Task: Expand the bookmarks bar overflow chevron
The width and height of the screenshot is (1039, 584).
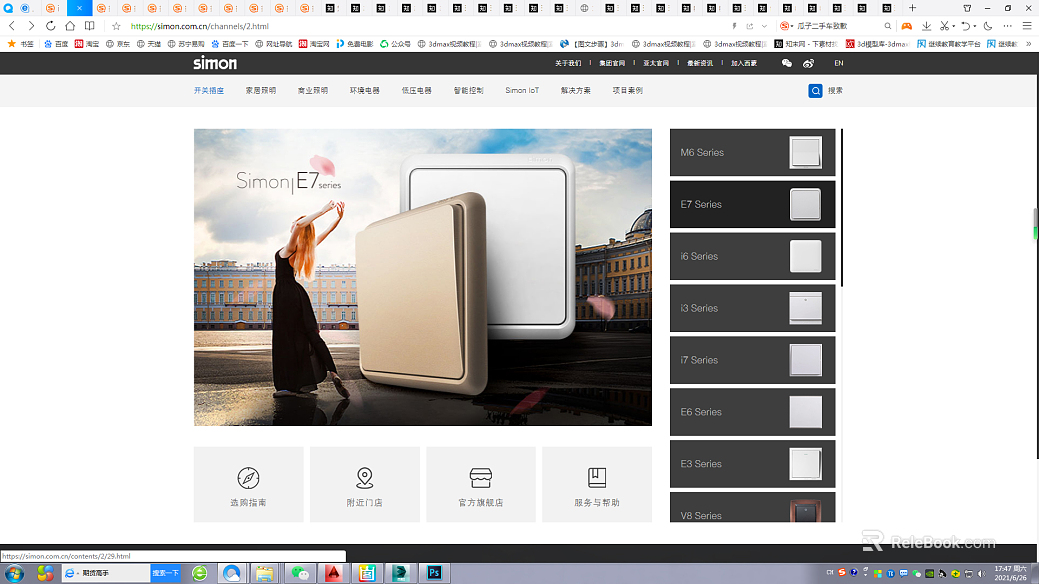Action: click(1028, 44)
